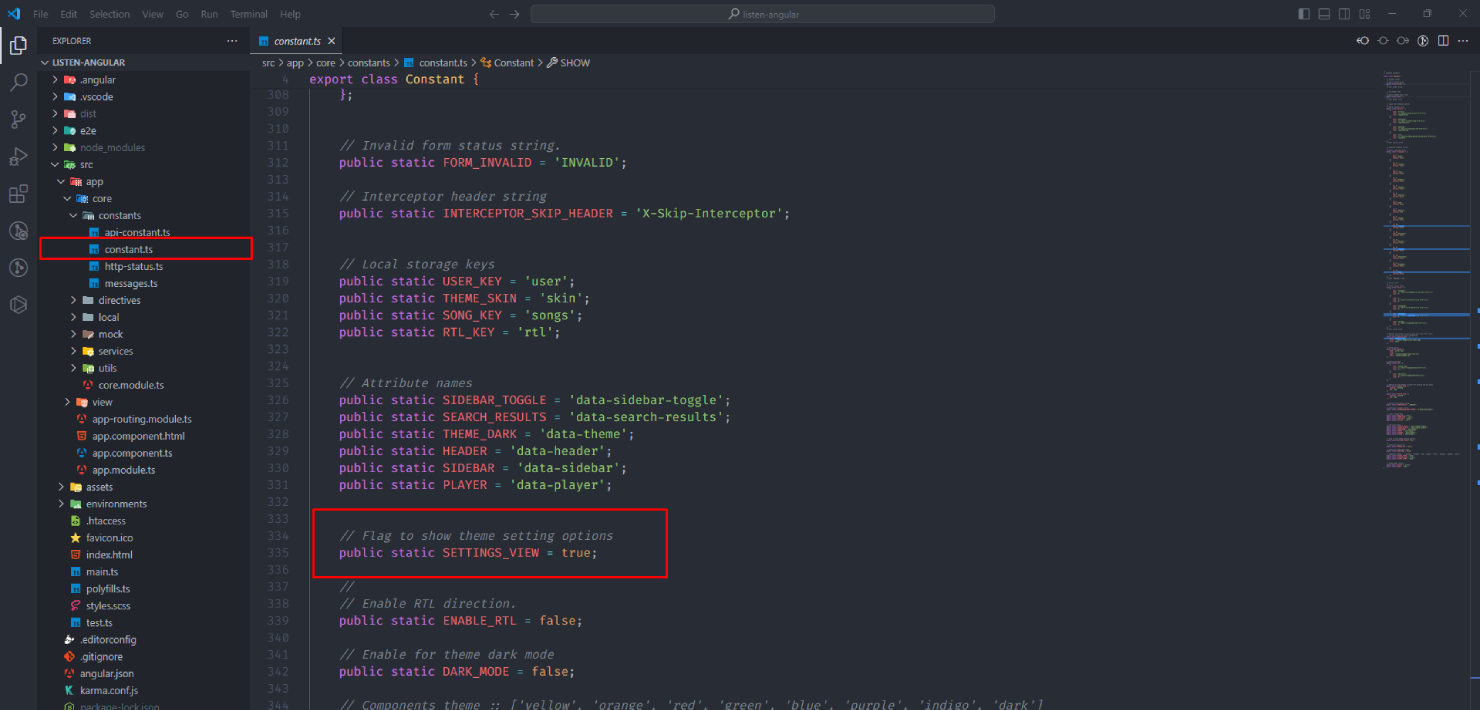
Task: Open the File menu
Action: click(x=40, y=14)
